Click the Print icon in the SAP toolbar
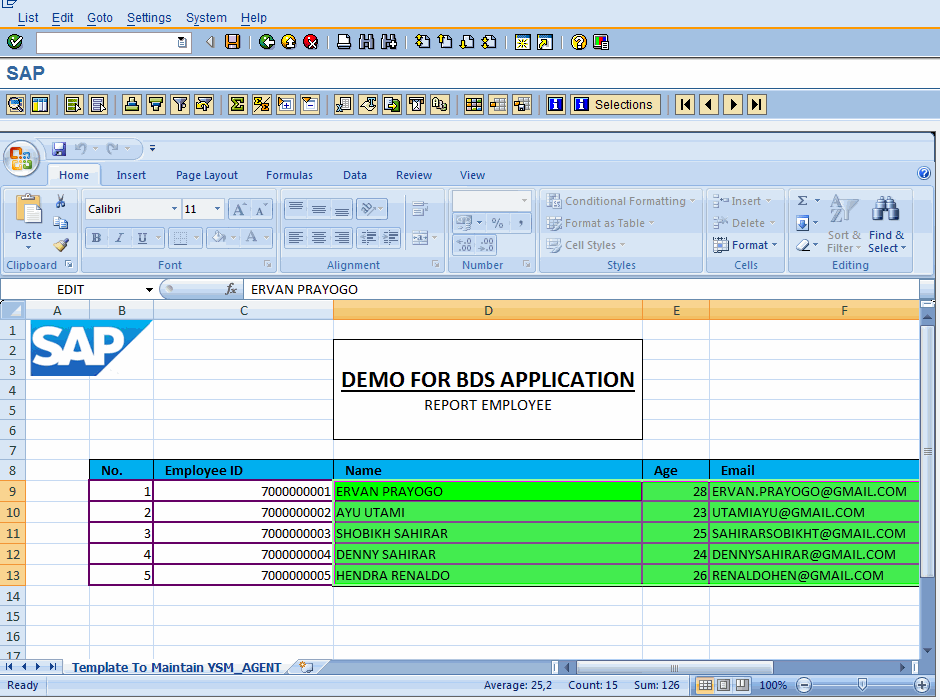The height and width of the screenshot is (700, 940). tap(344, 42)
